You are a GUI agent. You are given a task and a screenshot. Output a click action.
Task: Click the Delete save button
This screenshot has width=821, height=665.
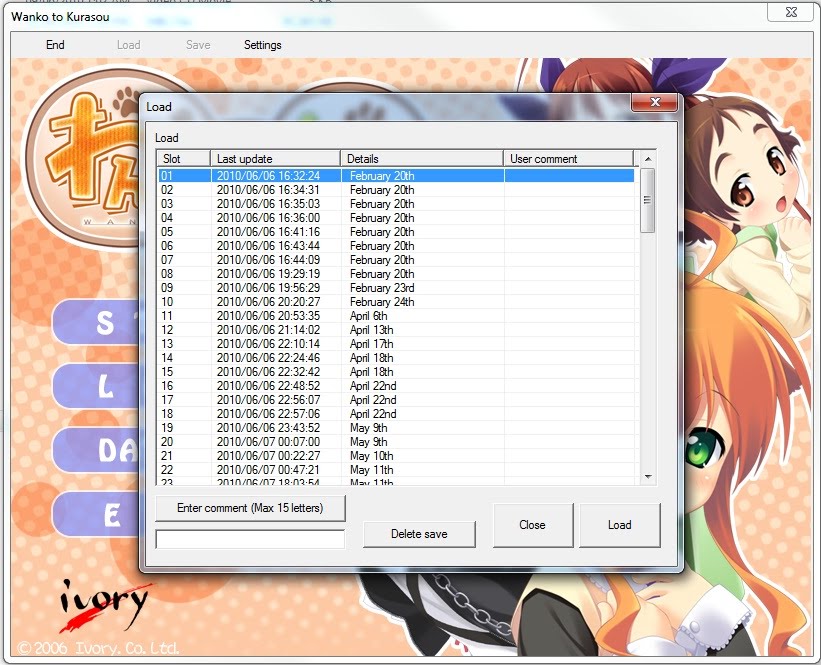tap(419, 534)
